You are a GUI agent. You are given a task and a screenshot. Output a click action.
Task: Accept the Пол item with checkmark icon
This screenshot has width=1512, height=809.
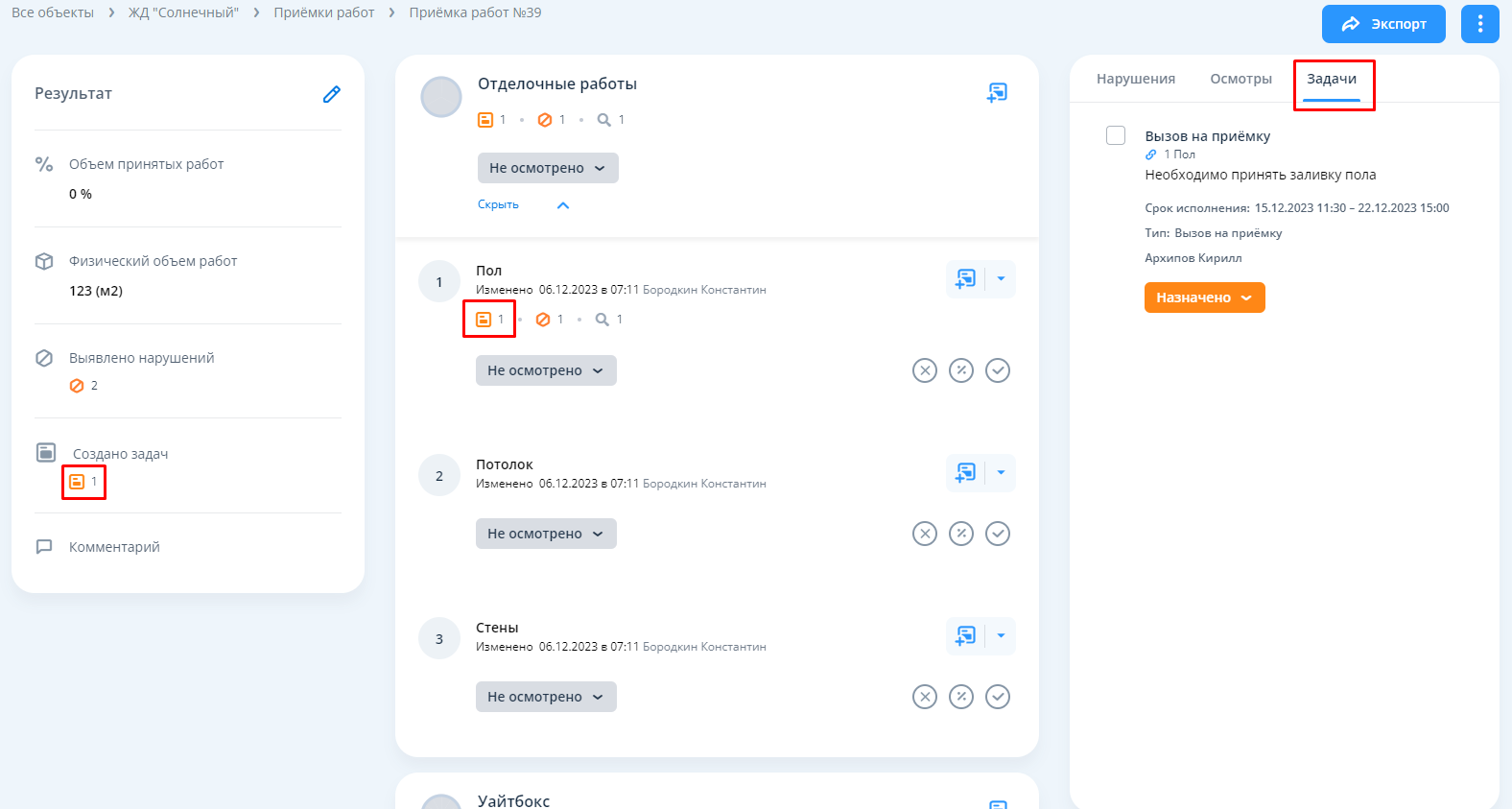[x=998, y=370]
